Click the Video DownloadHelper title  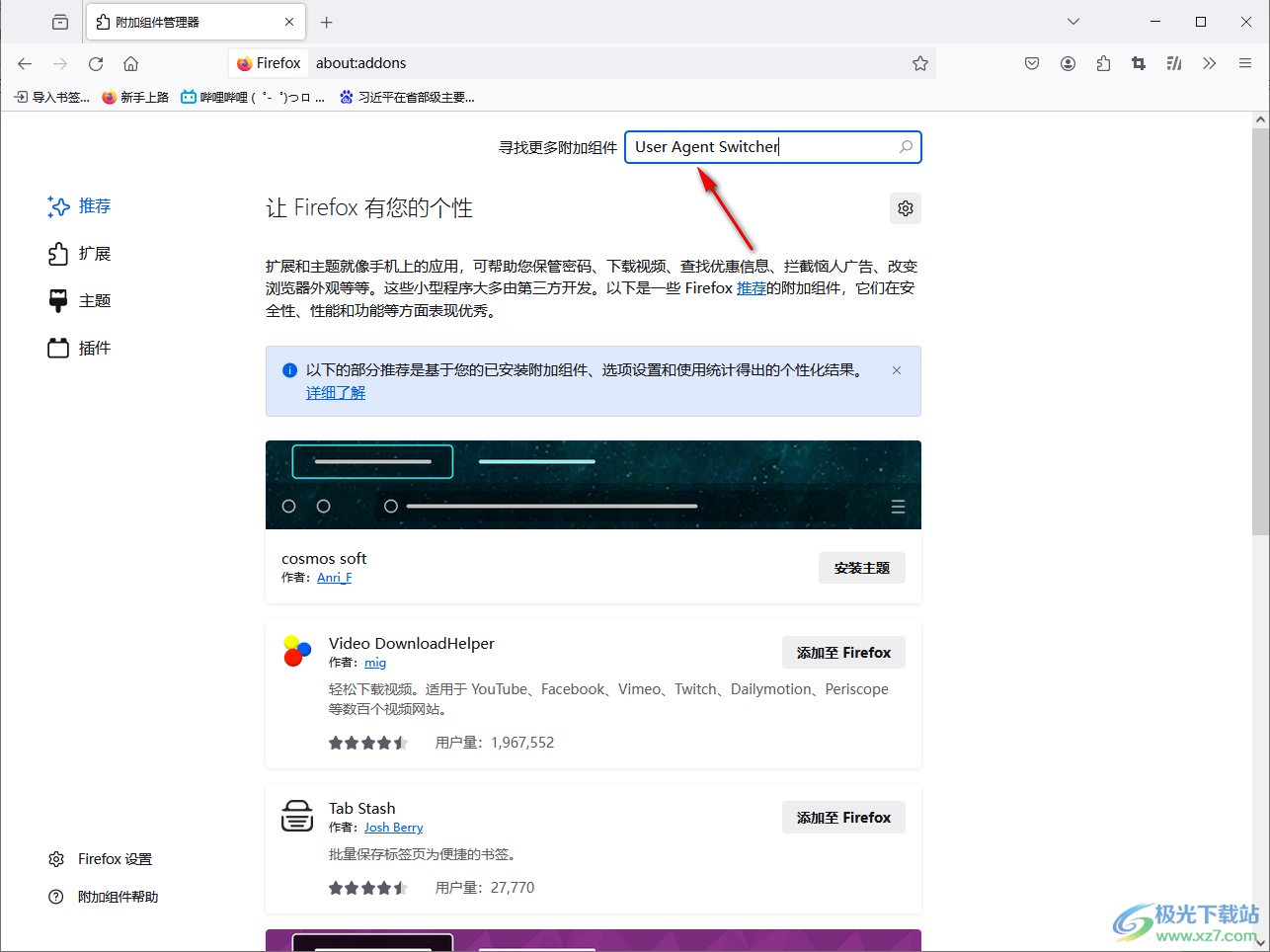412,644
